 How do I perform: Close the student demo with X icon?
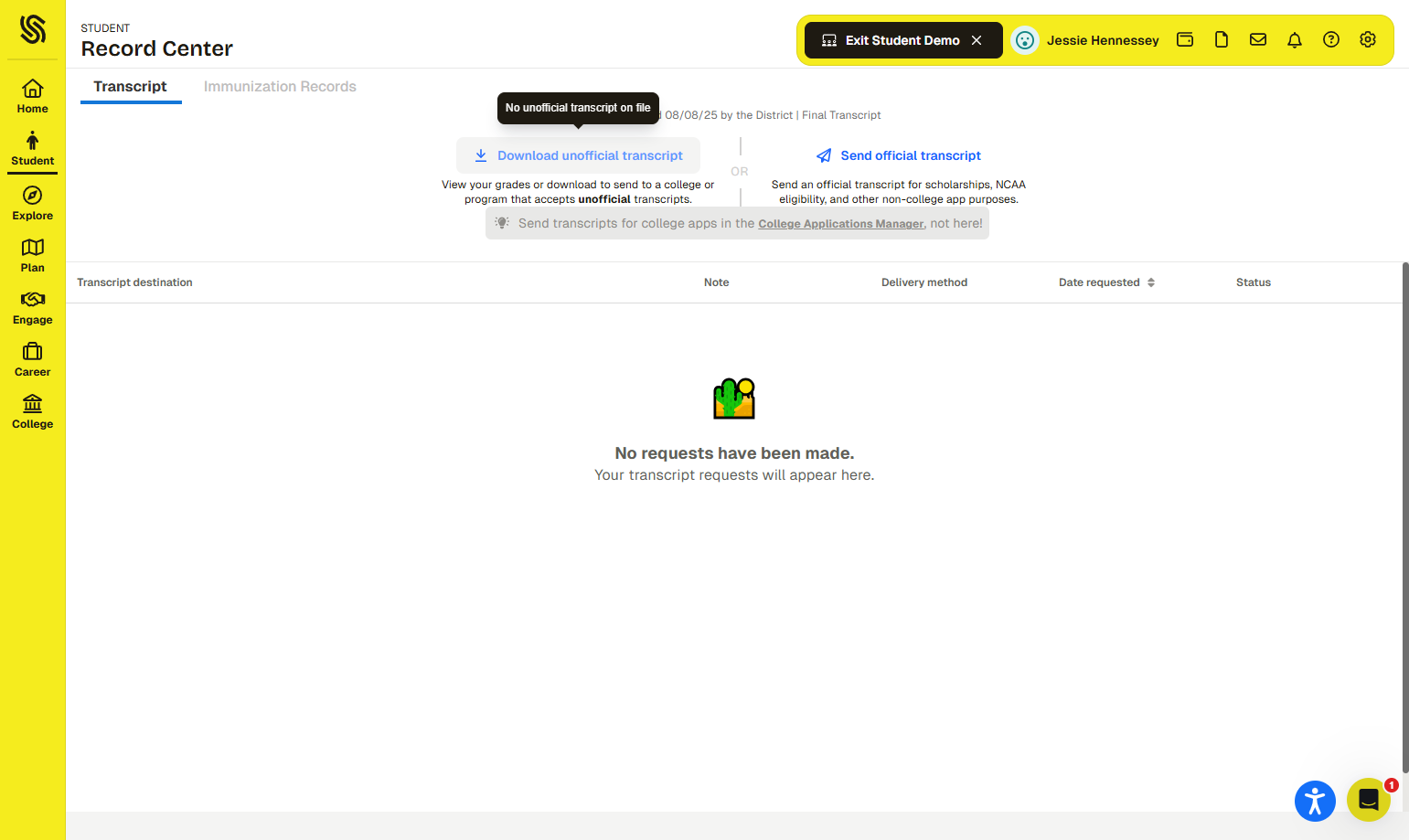[977, 40]
